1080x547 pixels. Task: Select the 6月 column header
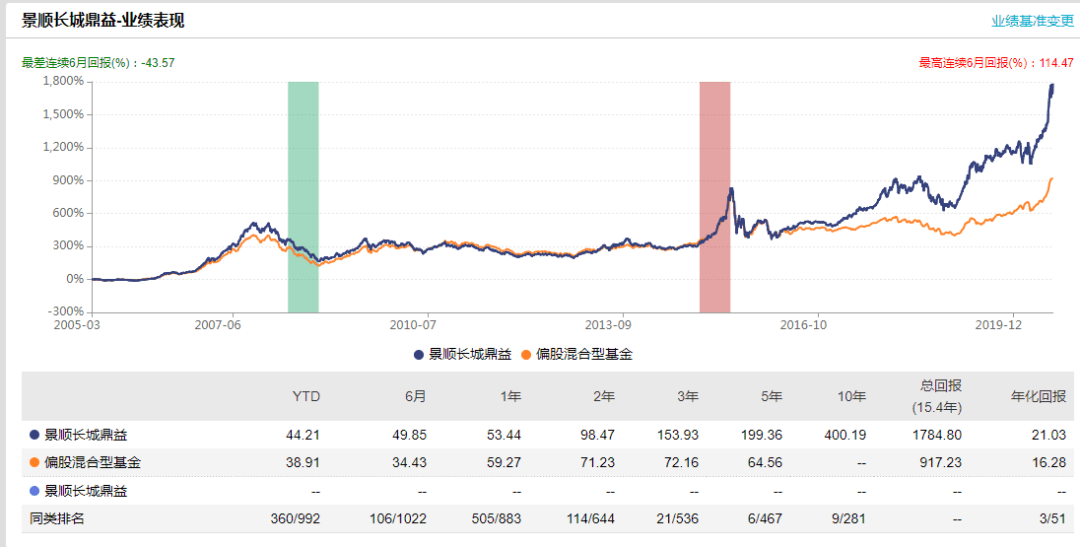click(415, 396)
